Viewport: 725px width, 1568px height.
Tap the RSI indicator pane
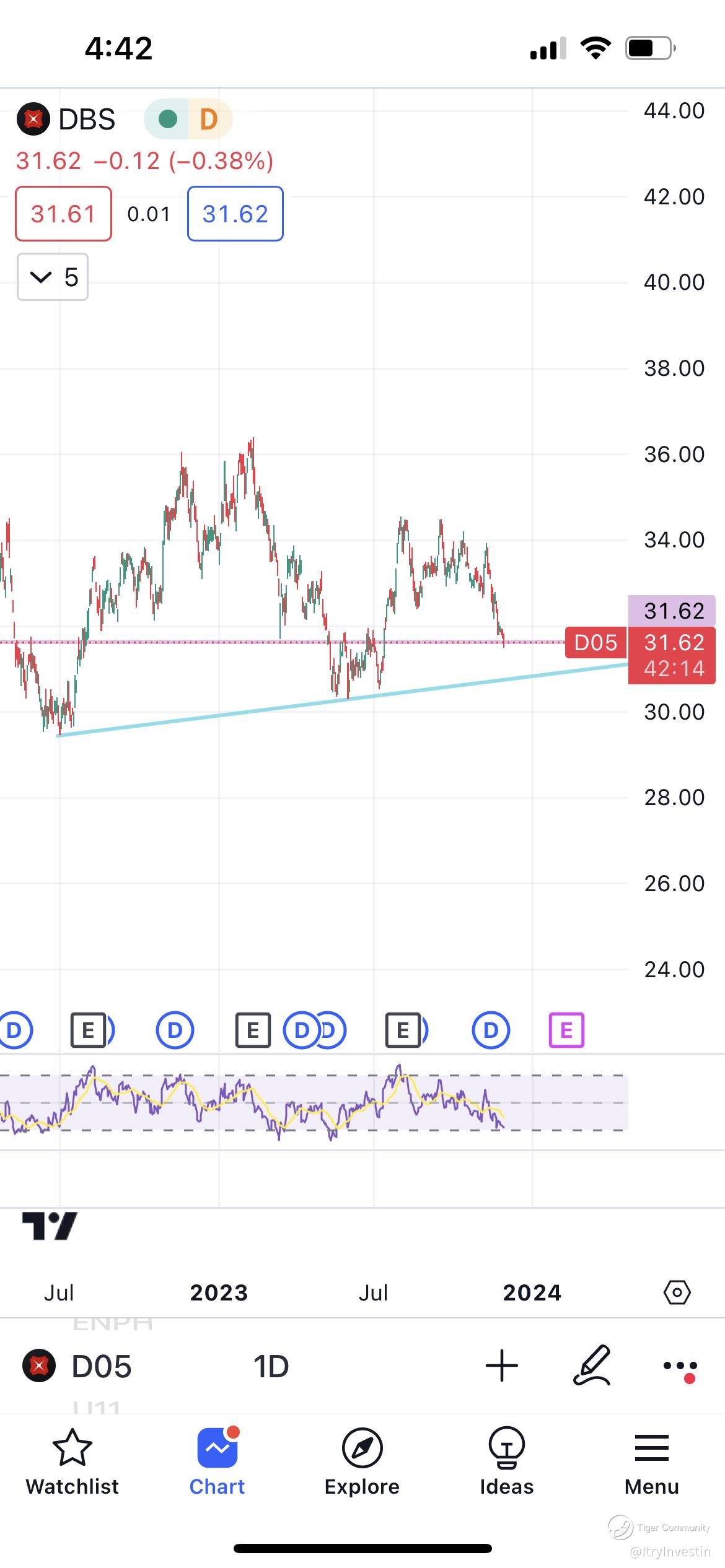pyautogui.click(x=314, y=1104)
